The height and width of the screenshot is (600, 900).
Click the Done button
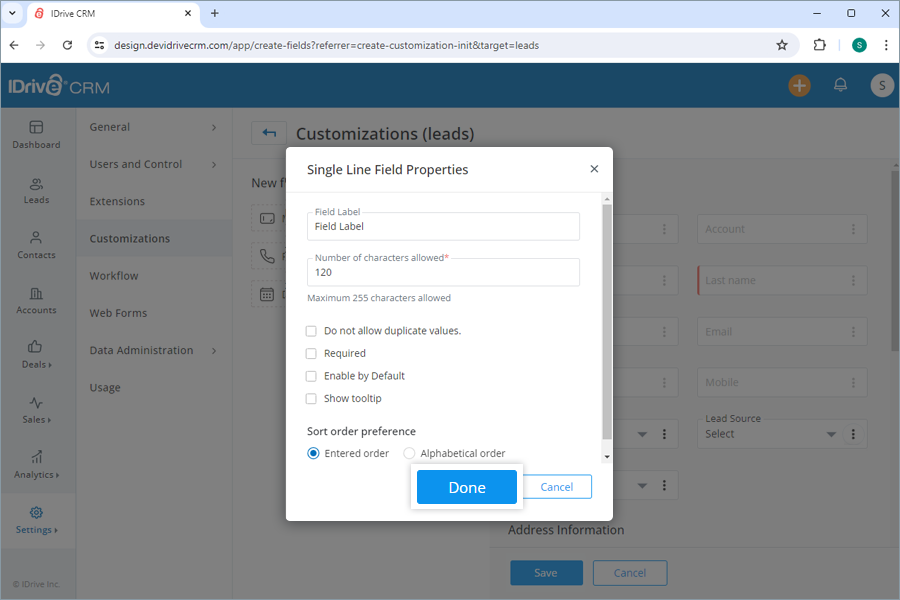coord(466,487)
